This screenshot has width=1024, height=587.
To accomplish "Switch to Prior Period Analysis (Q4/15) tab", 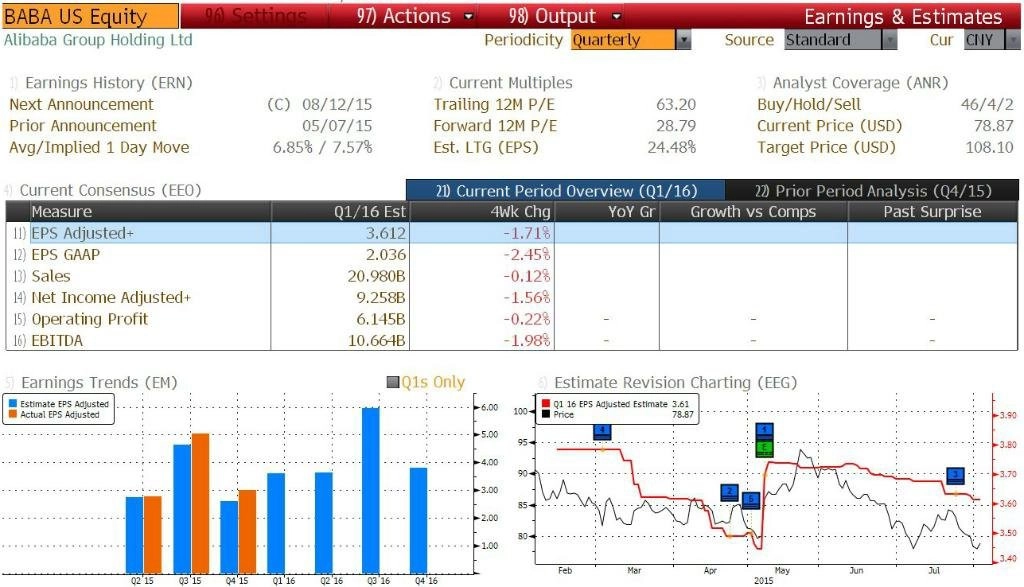I will pos(872,191).
